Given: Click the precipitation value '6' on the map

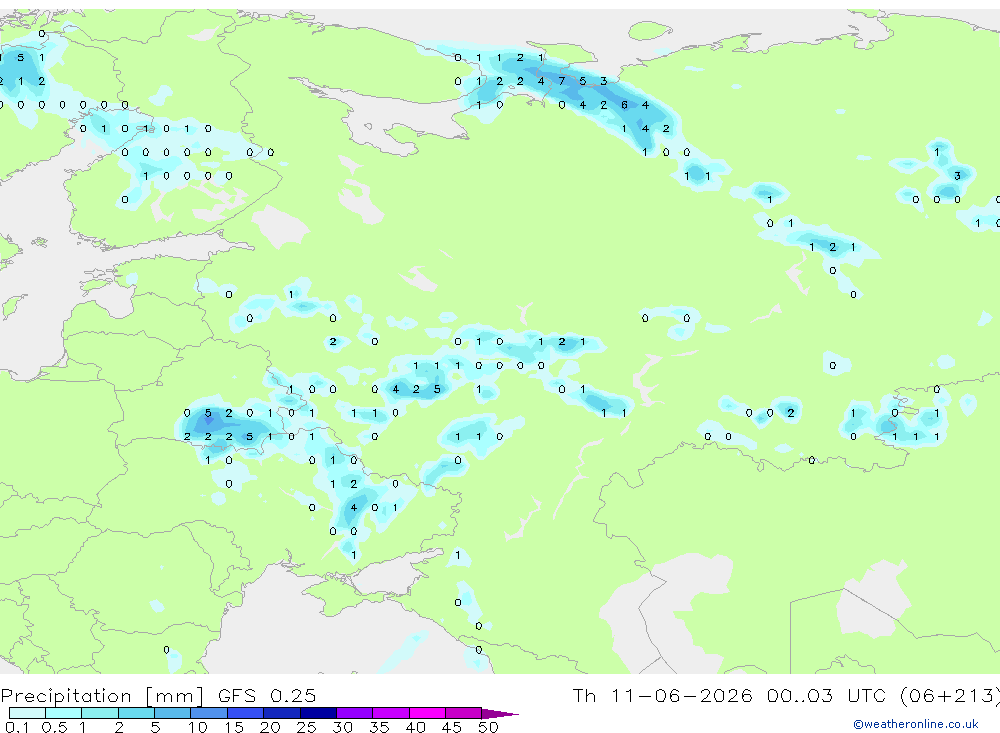Looking at the screenshot, I should [624, 105].
